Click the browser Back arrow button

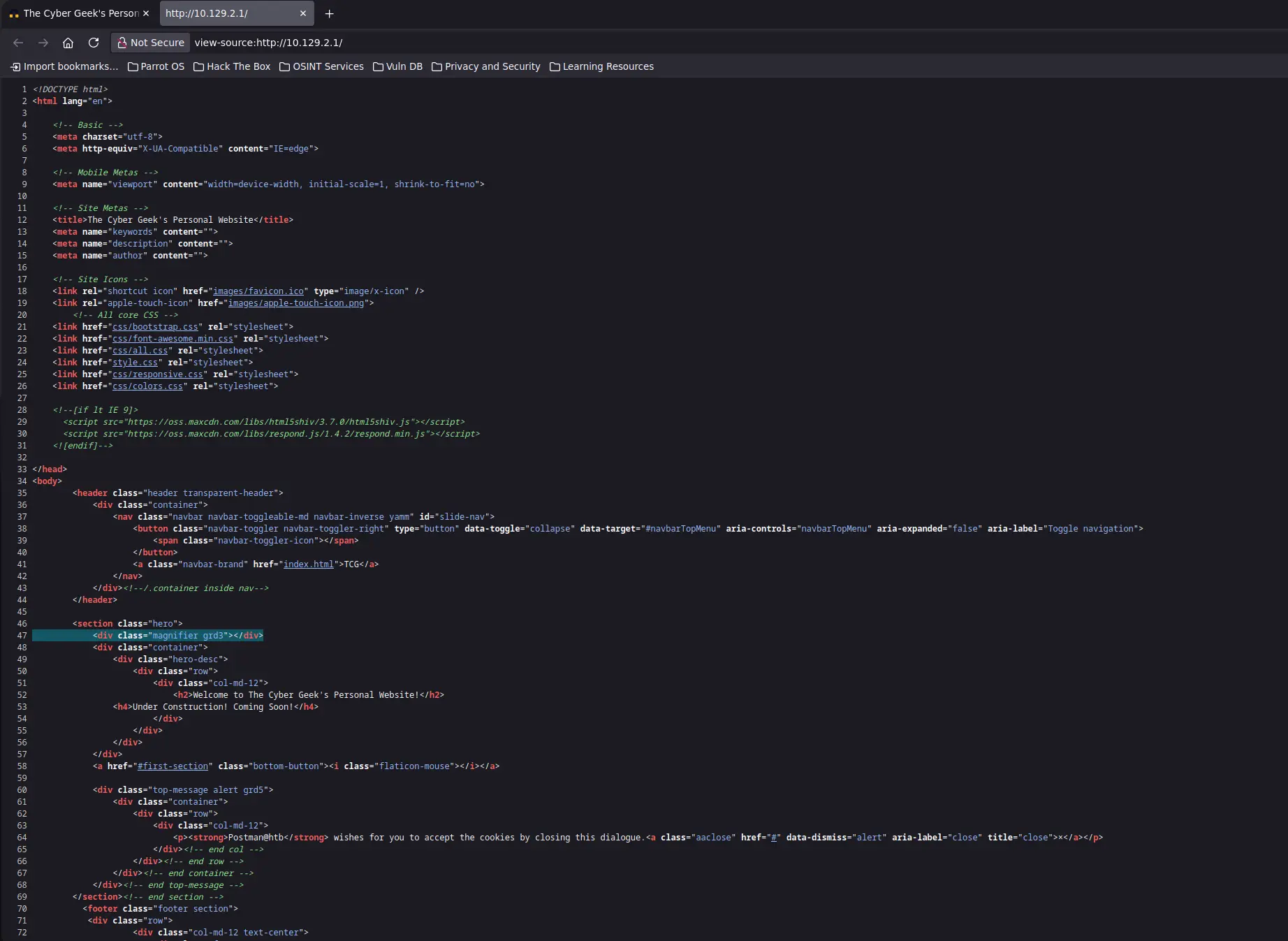coord(18,43)
